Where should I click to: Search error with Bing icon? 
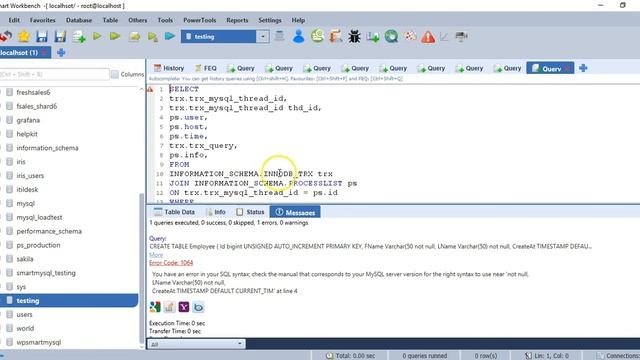198,307
